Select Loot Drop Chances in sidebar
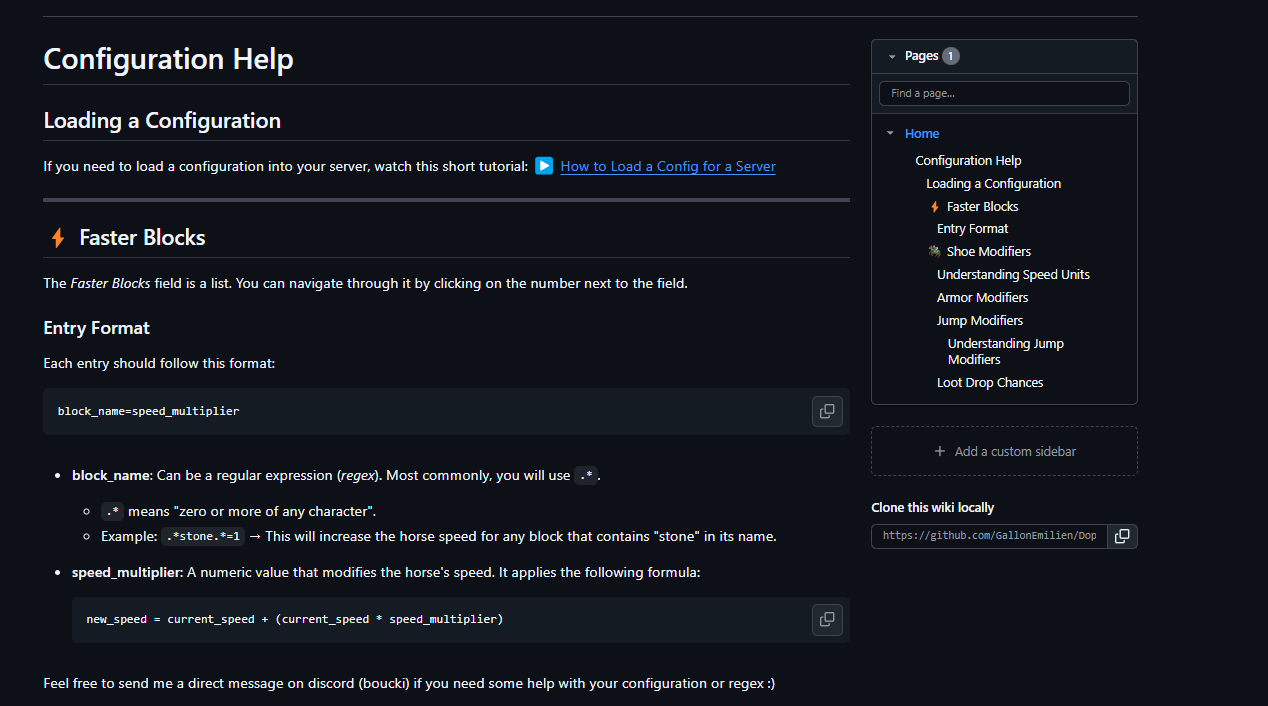 tap(989, 383)
